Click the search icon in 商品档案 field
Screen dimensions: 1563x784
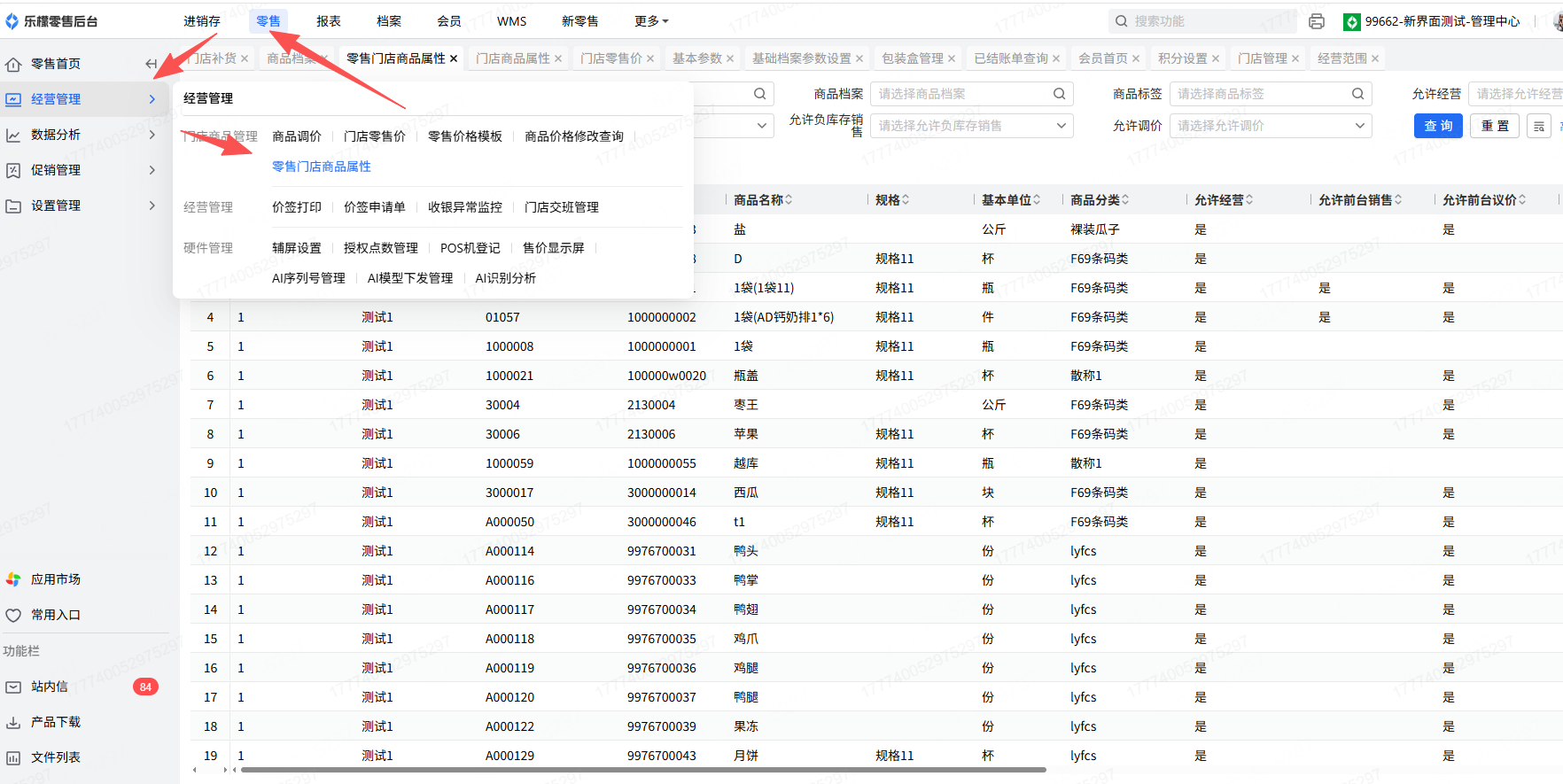tap(1059, 94)
